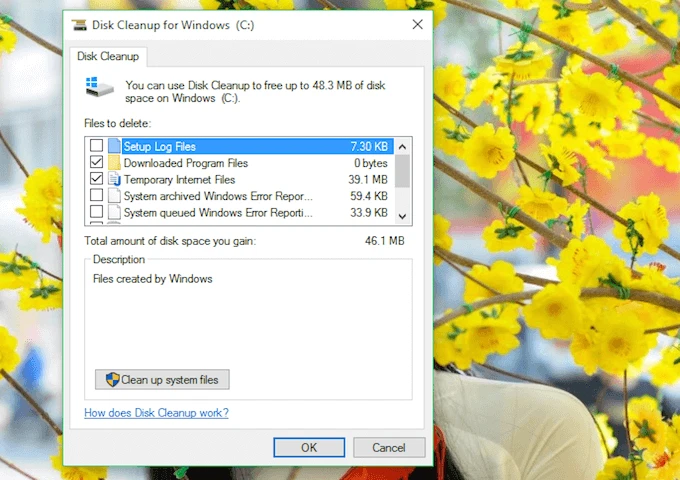The image size is (680, 480).
Task: Select the Downloaded Program Files row text
Action: 186,163
